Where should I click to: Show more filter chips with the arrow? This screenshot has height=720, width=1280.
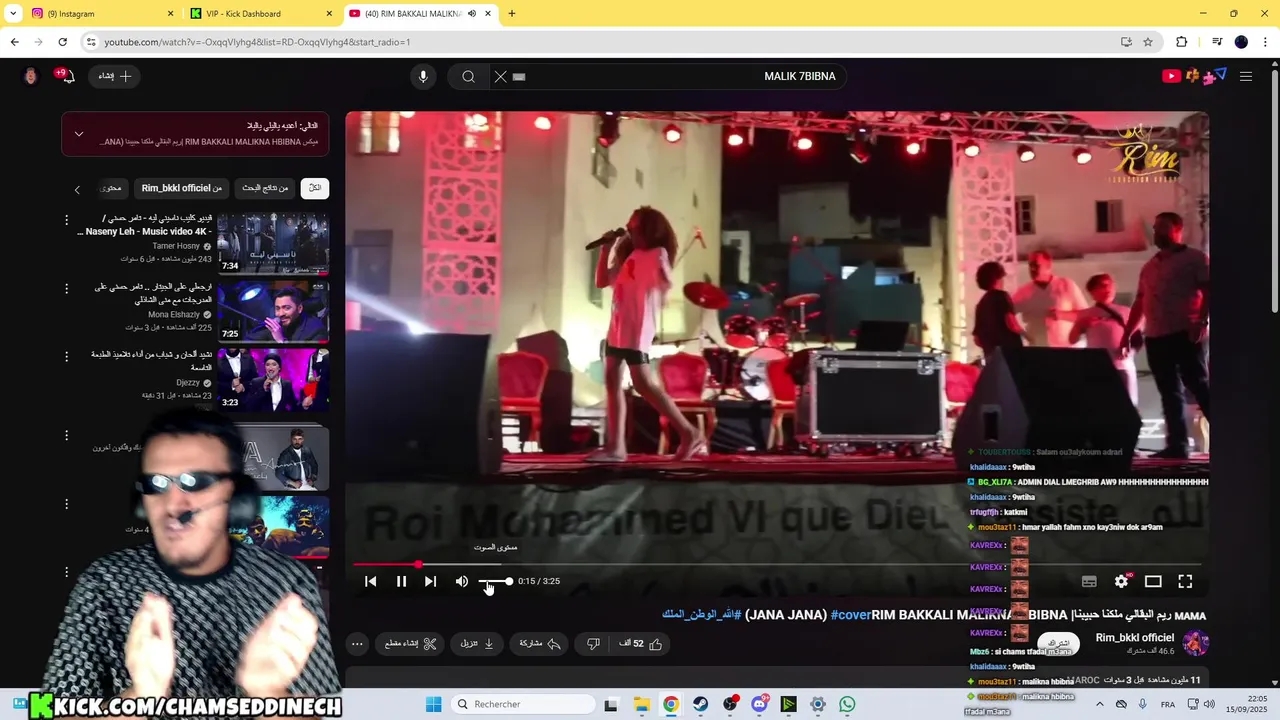[x=77, y=189]
